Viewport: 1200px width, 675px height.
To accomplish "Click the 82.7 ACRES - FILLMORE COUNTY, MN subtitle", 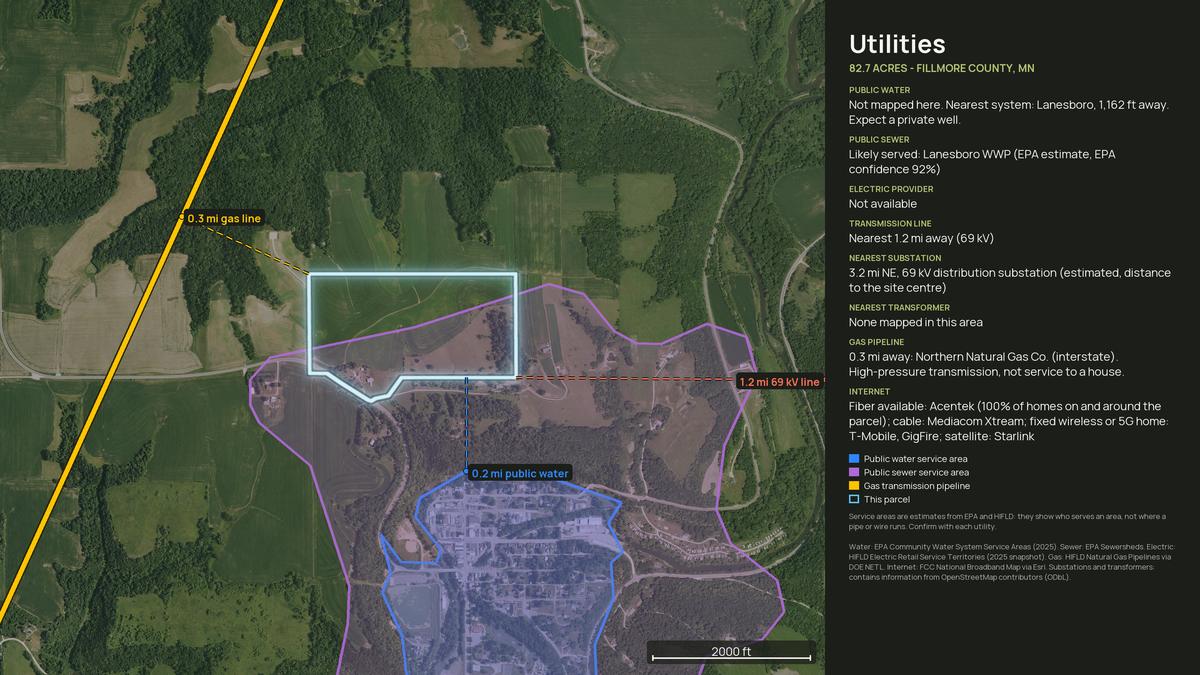I will click(941, 68).
